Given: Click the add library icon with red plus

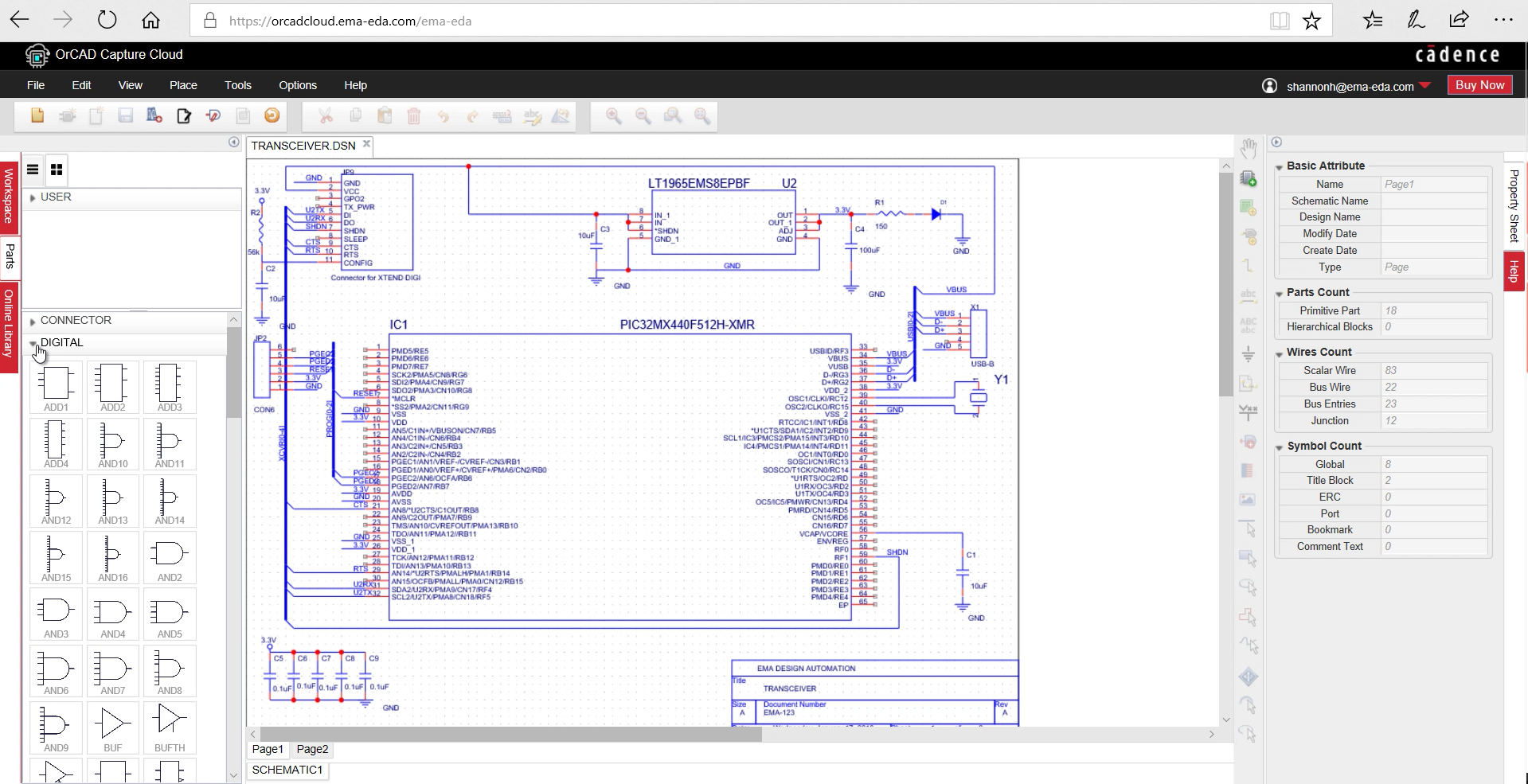Looking at the screenshot, I should click(x=154, y=116).
